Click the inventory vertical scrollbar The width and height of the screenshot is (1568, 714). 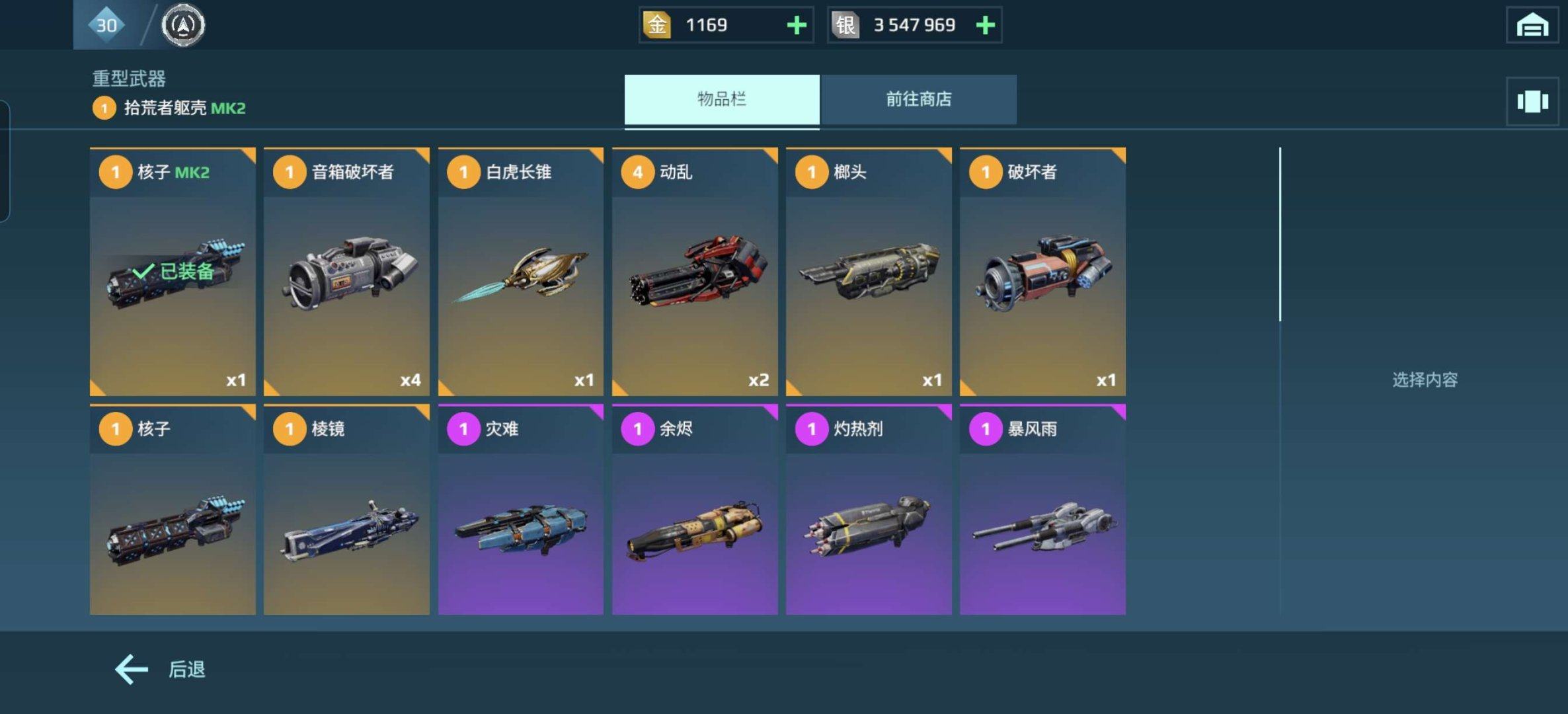click(1280, 235)
